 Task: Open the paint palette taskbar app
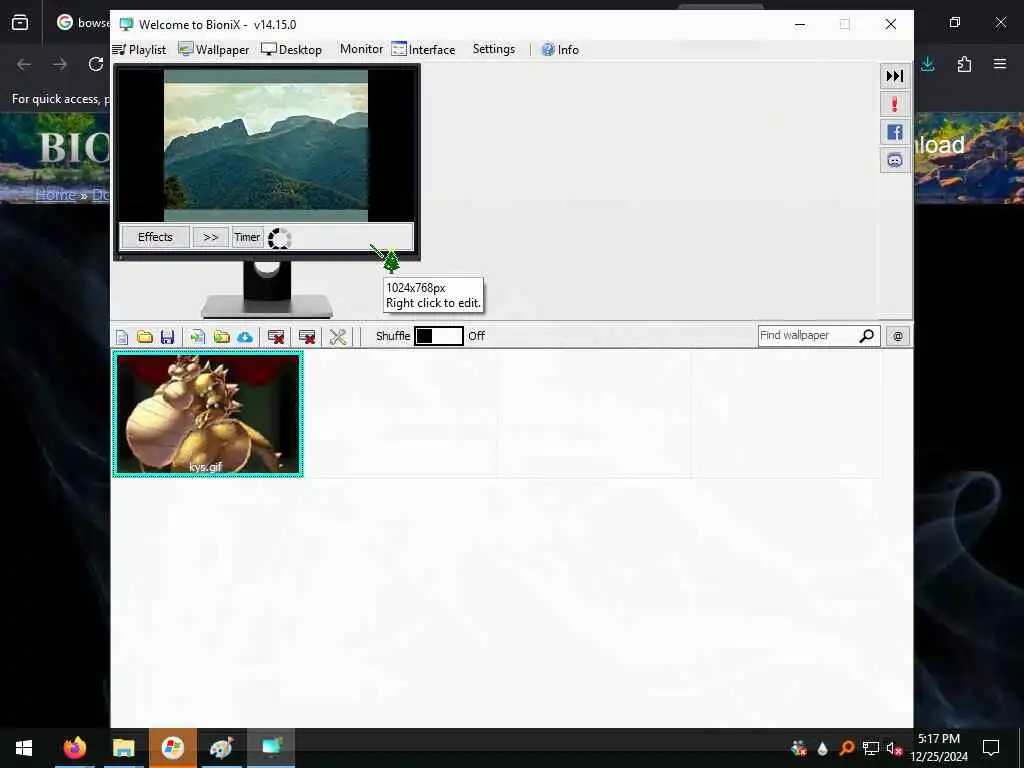coord(221,748)
